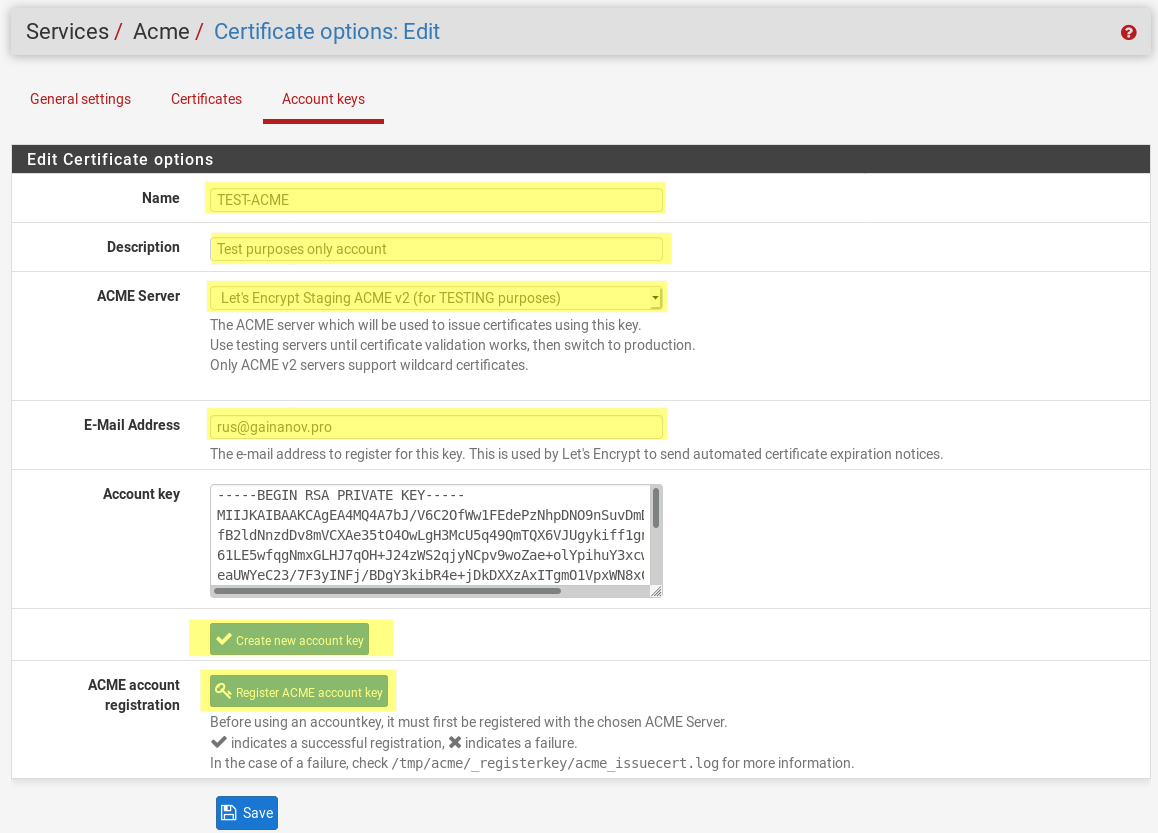Select the Account keys tab

point(323,99)
